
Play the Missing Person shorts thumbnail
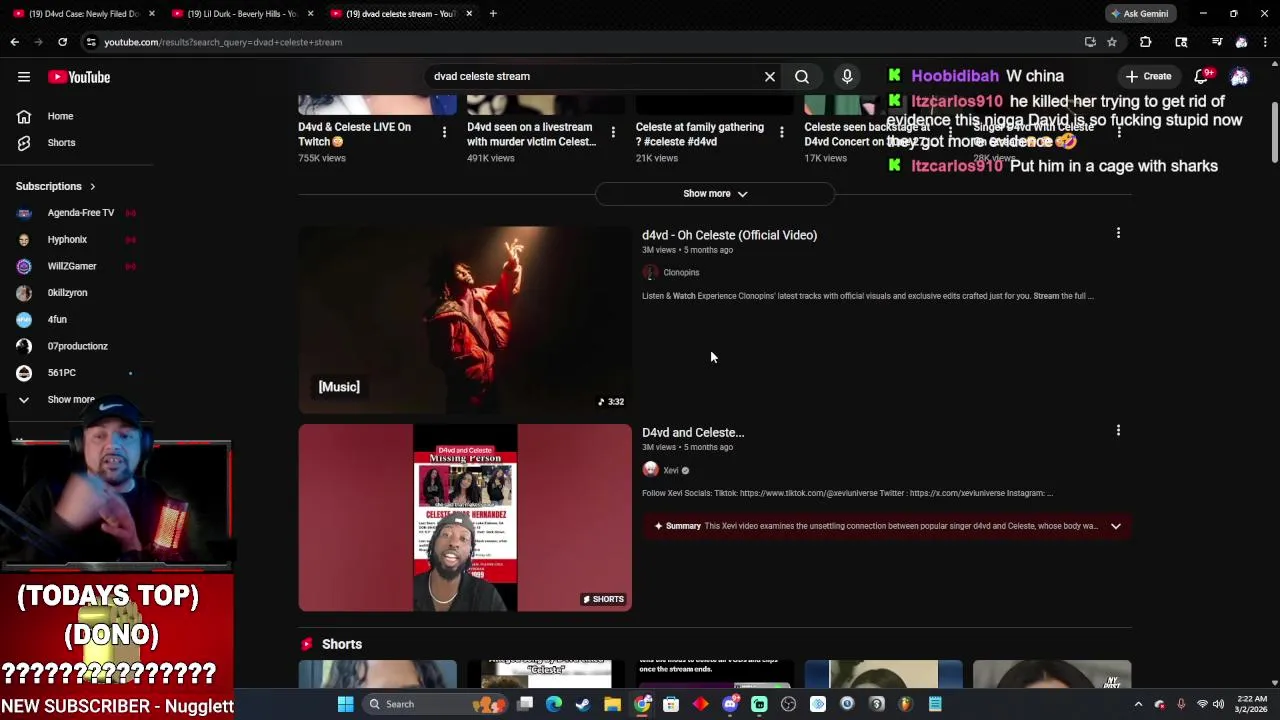(465, 518)
